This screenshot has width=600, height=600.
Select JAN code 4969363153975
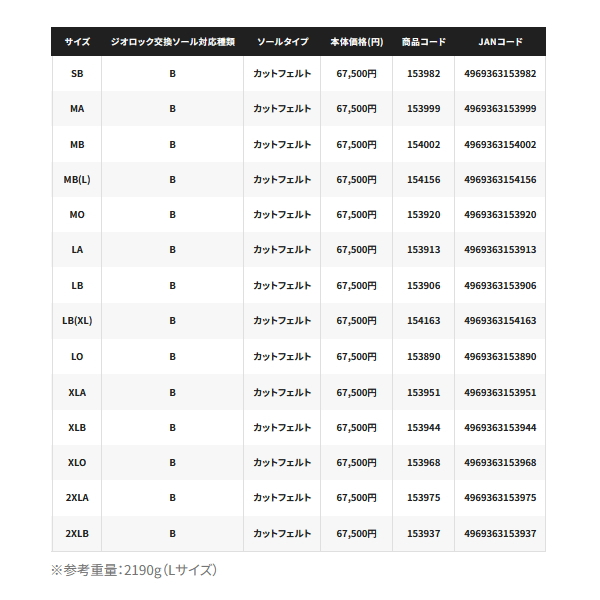(500, 498)
